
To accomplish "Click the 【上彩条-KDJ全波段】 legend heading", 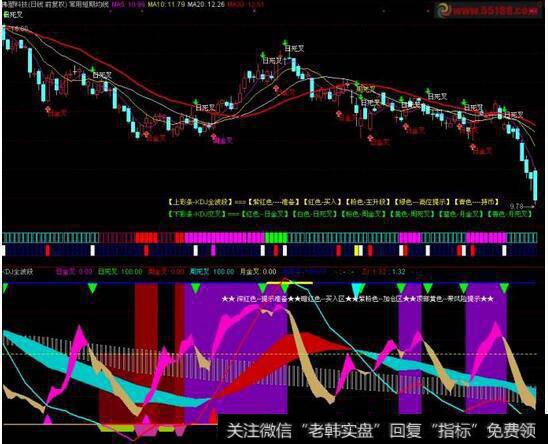I will click(200, 202).
